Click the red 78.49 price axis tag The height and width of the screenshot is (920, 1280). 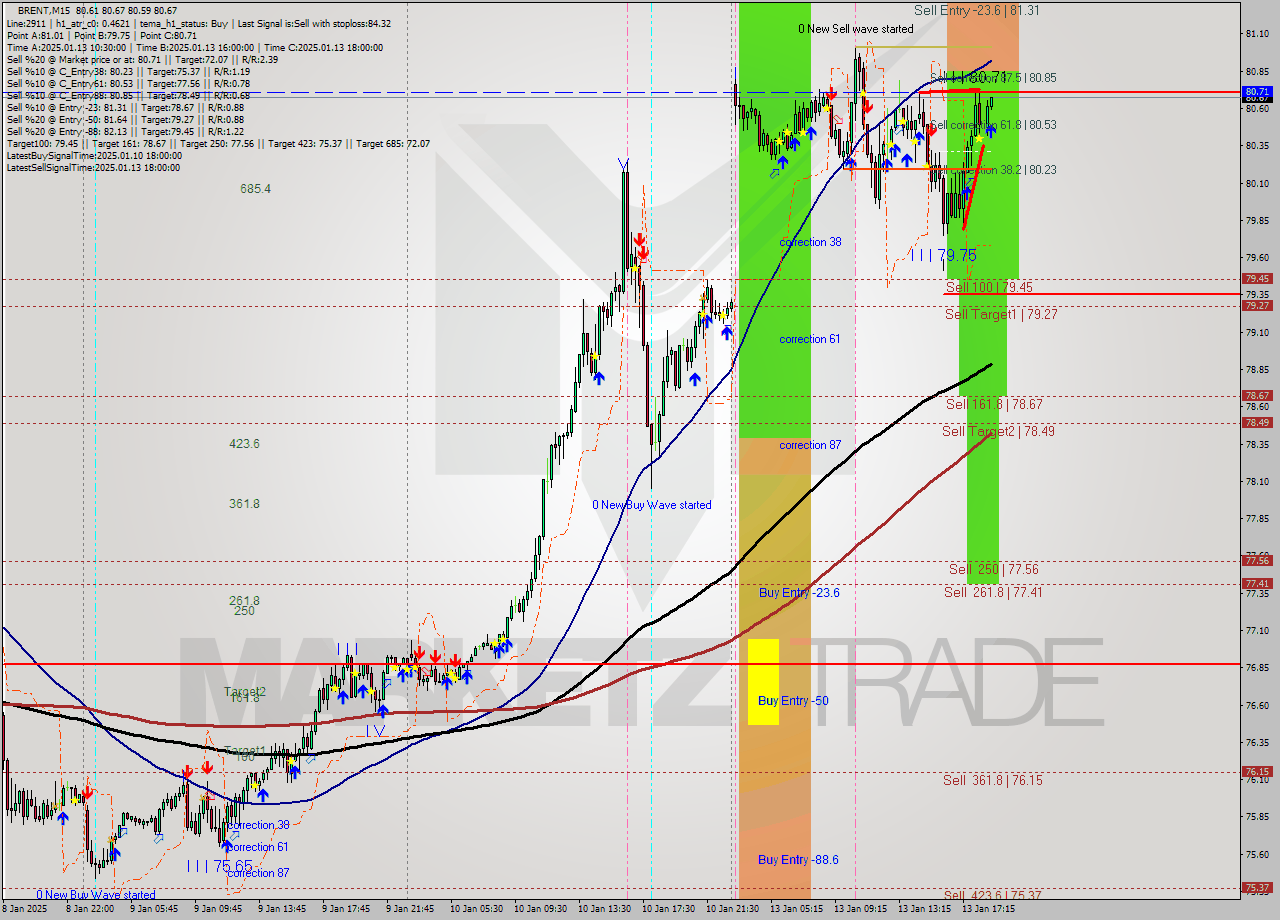(x=1256, y=423)
